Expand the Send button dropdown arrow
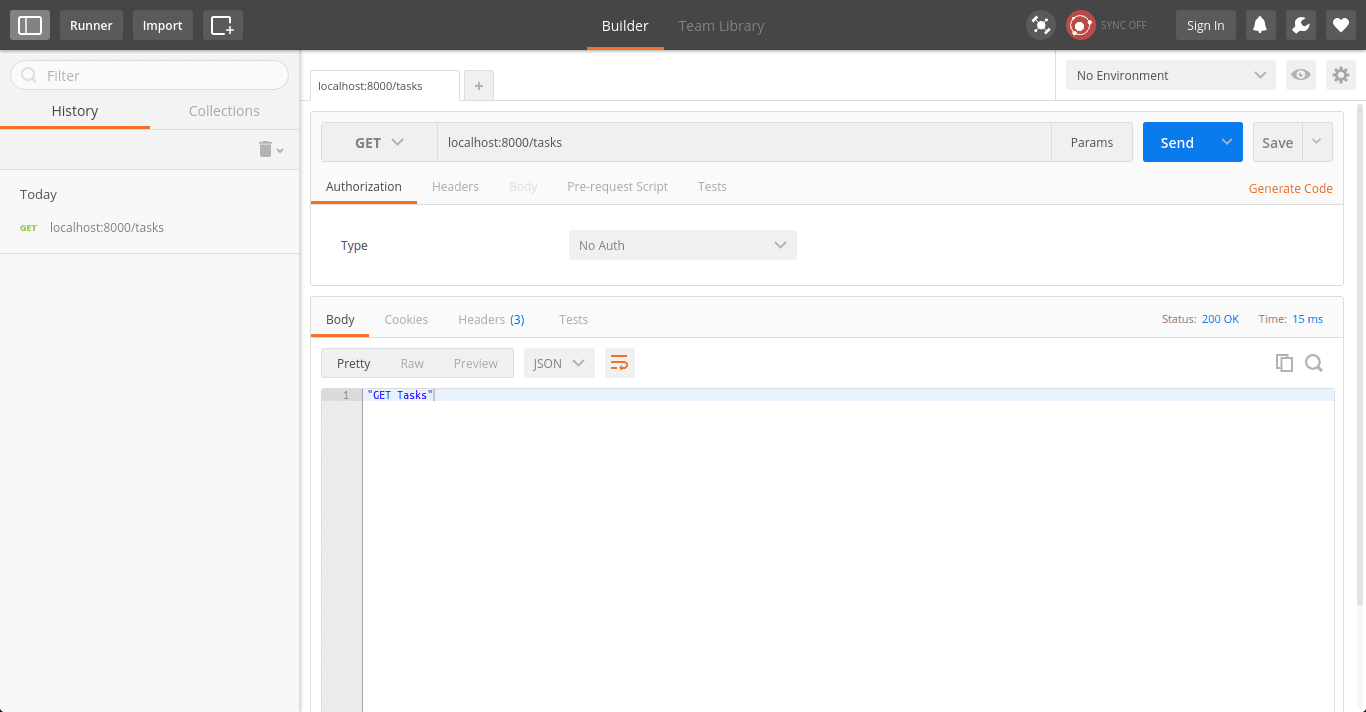Viewport: 1366px width, 712px height. click(x=1227, y=142)
